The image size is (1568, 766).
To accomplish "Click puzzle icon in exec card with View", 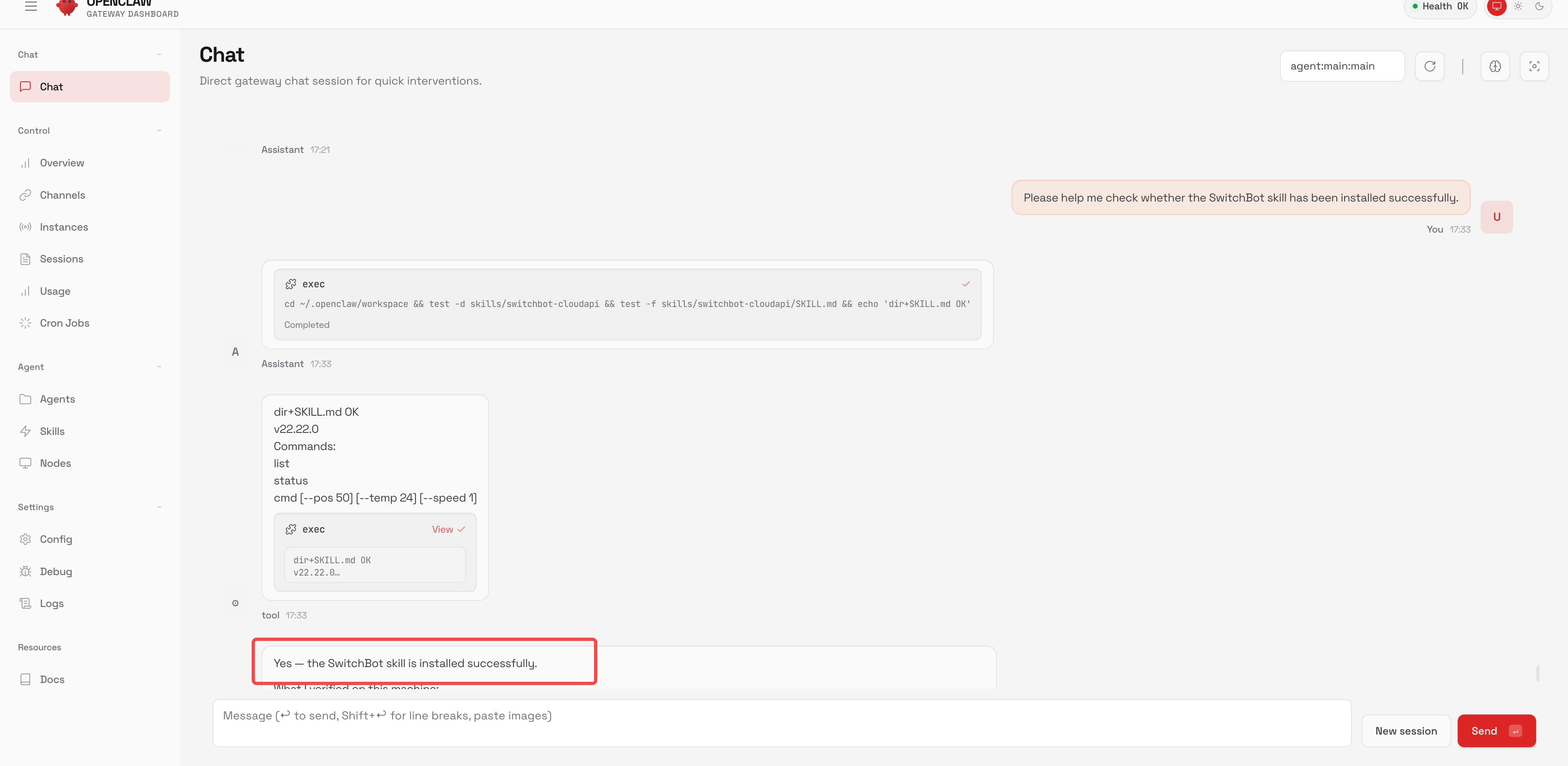I will point(291,529).
